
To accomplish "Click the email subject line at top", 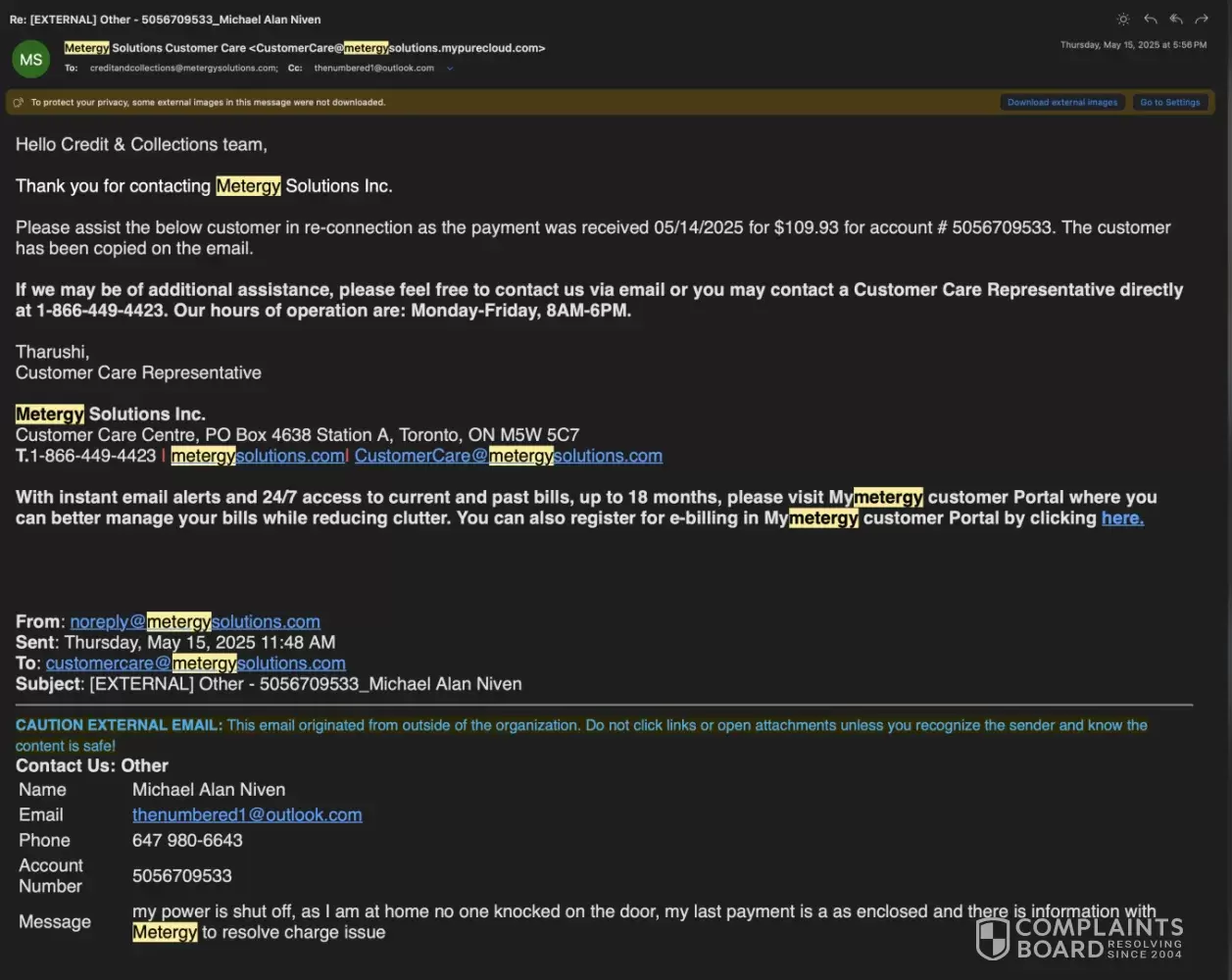I will tap(166, 20).
